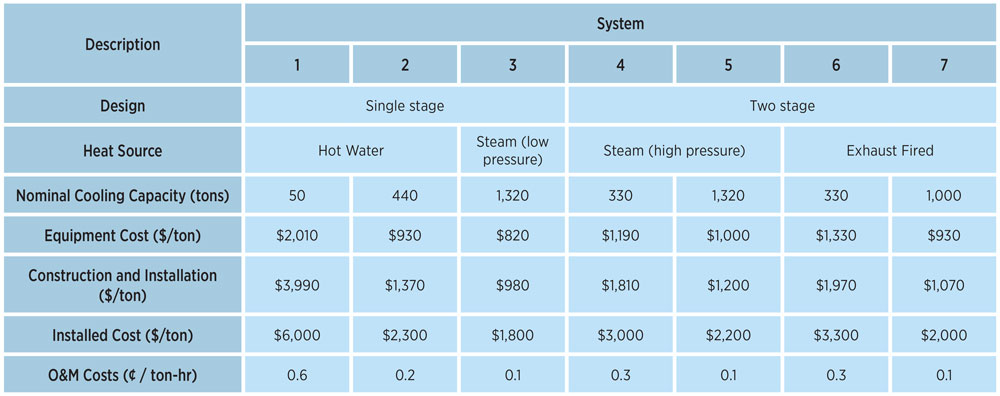Screen dimensions: 1000x396
Task: Click the Exhaust Fired cell
Action: click(890, 150)
